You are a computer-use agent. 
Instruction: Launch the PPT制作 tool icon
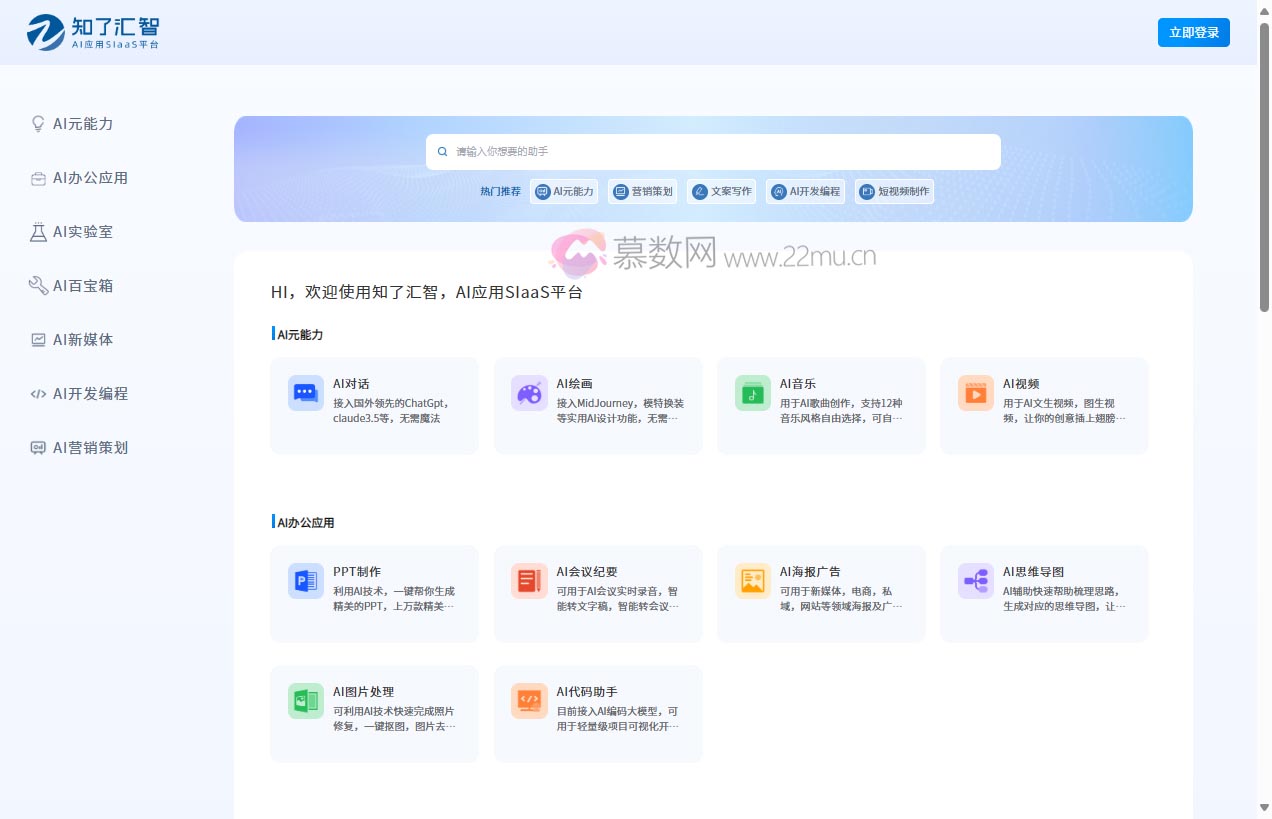click(x=305, y=581)
